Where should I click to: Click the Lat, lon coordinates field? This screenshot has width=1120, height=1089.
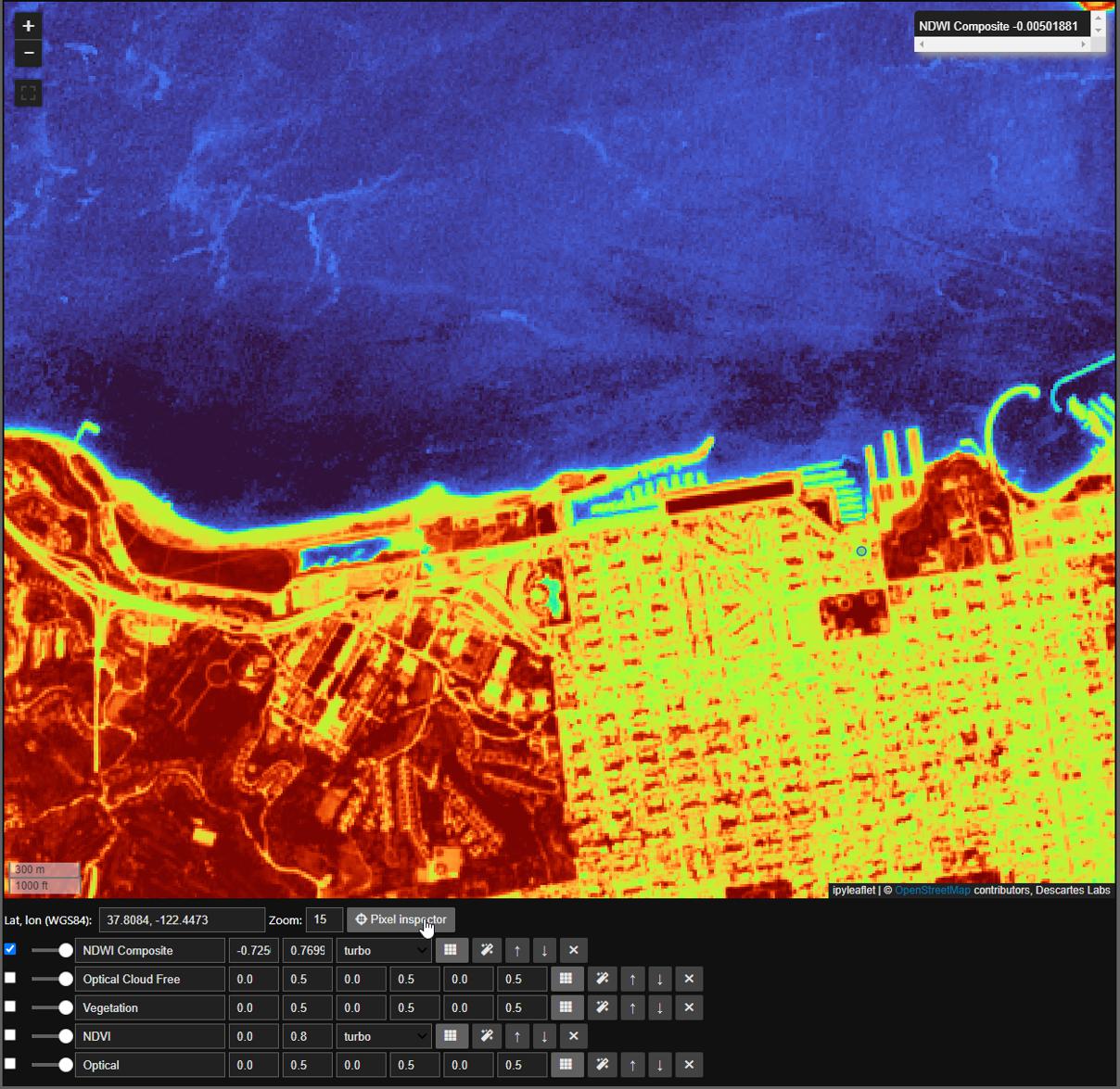tap(181, 919)
